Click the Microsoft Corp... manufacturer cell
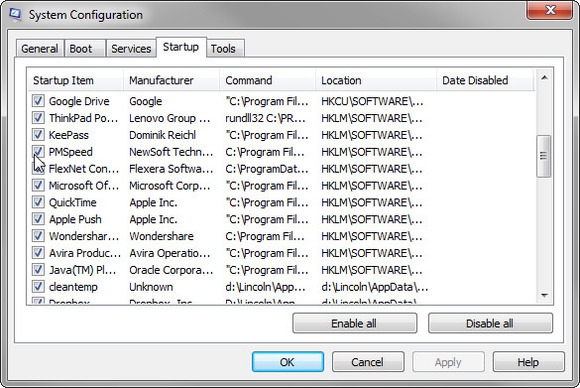The image size is (580, 388). coord(169,185)
